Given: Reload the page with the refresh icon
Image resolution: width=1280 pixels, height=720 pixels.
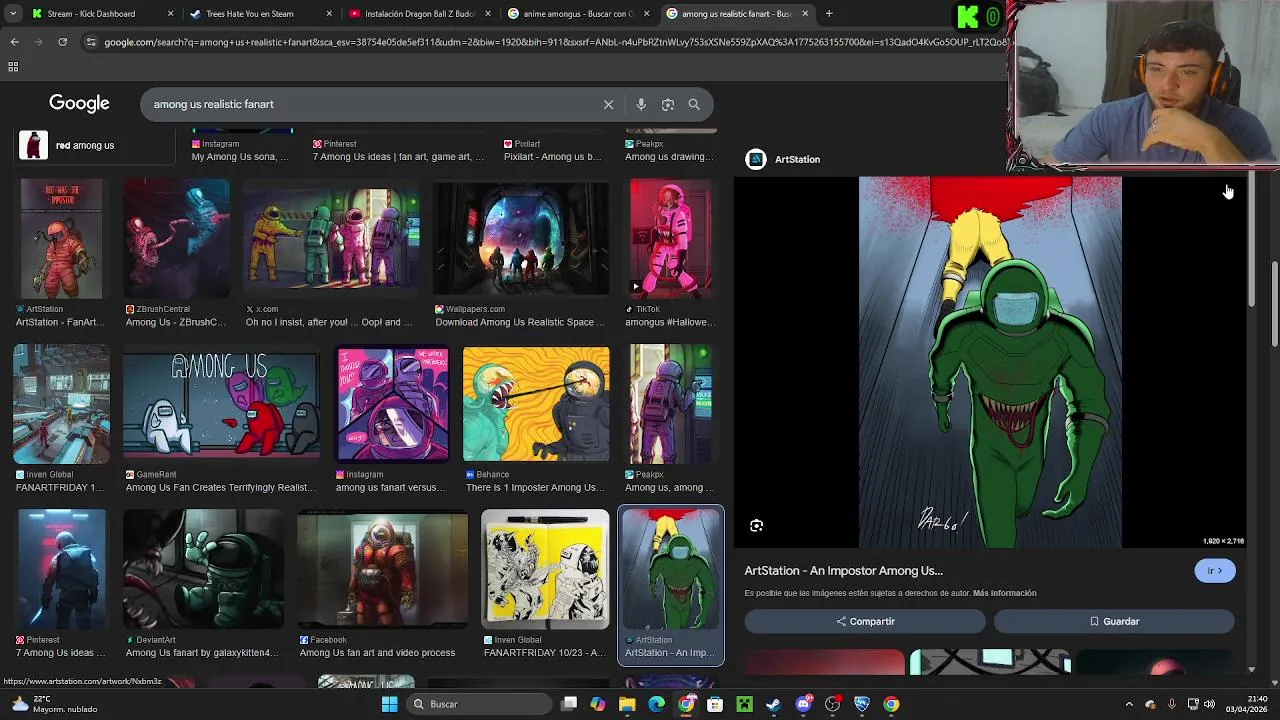Looking at the screenshot, I should pyautogui.click(x=62, y=42).
